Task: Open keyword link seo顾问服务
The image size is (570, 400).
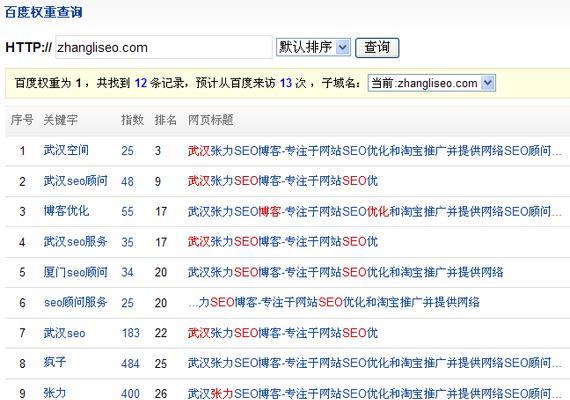Action: [x=76, y=302]
